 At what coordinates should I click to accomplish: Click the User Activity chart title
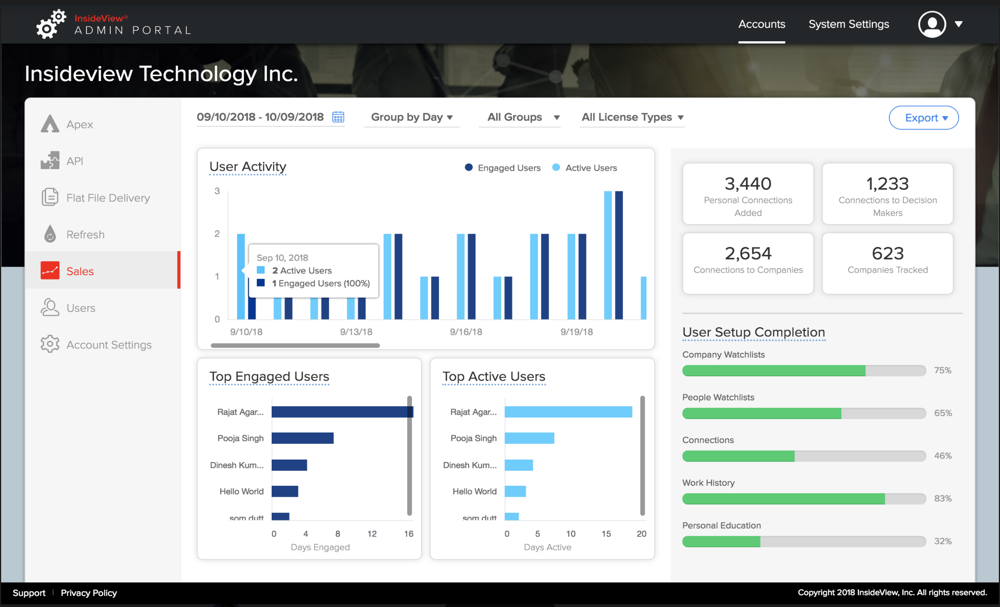[x=247, y=166]
